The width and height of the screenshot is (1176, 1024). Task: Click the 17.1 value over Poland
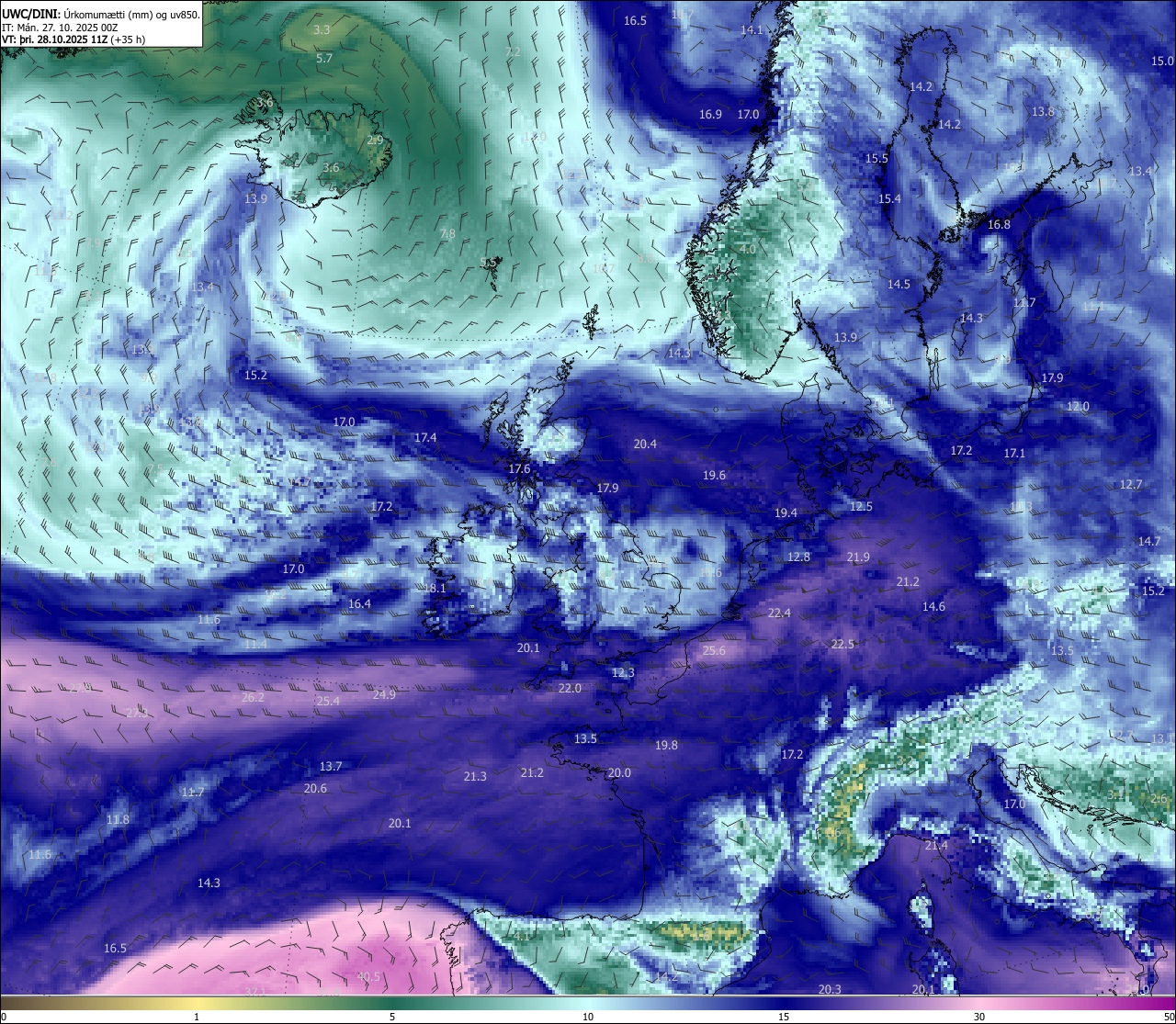1014,454
